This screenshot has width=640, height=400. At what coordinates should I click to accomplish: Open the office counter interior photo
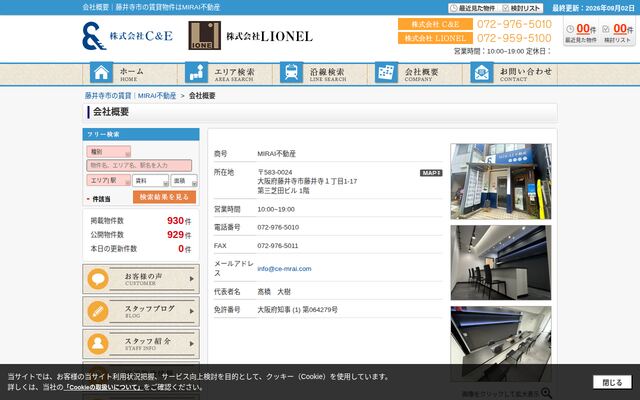tap(501, 263)
